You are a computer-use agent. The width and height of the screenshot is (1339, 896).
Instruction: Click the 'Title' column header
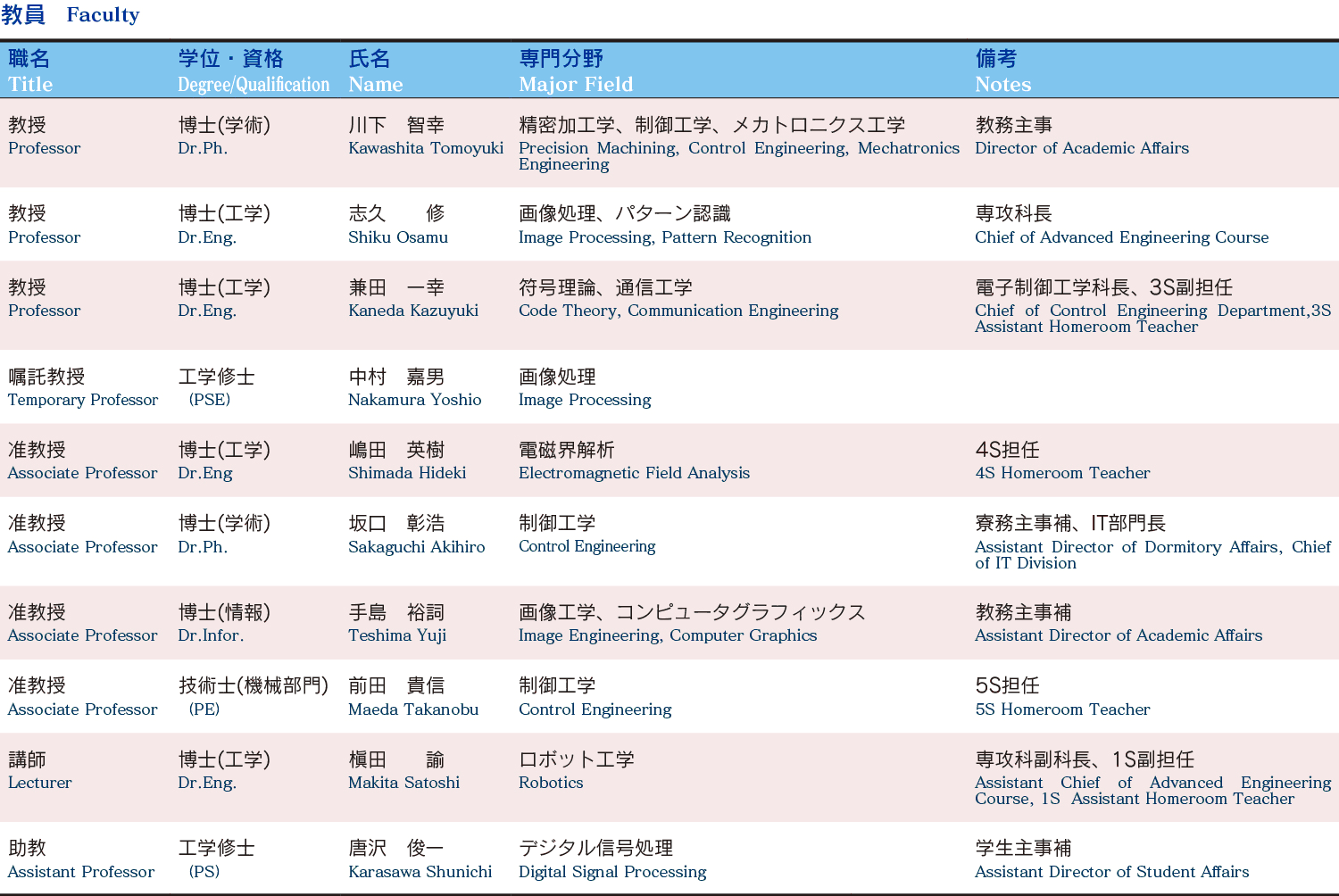click(30, 85)
